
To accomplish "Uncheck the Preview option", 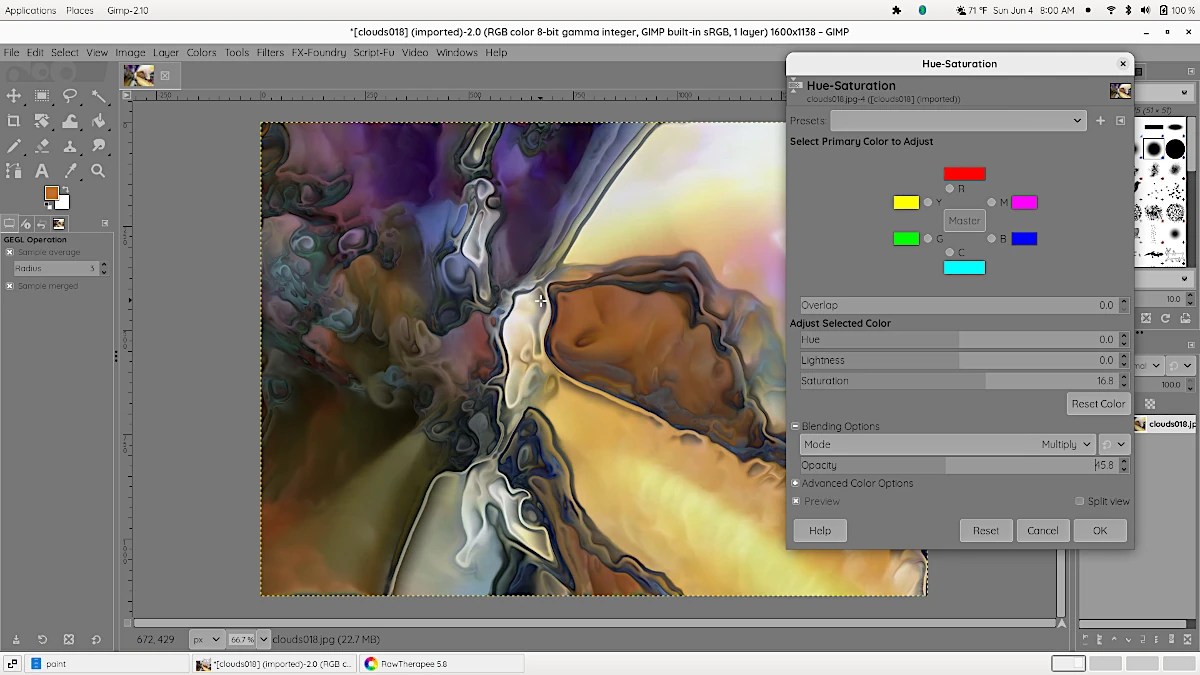I will tap(796, 501).
